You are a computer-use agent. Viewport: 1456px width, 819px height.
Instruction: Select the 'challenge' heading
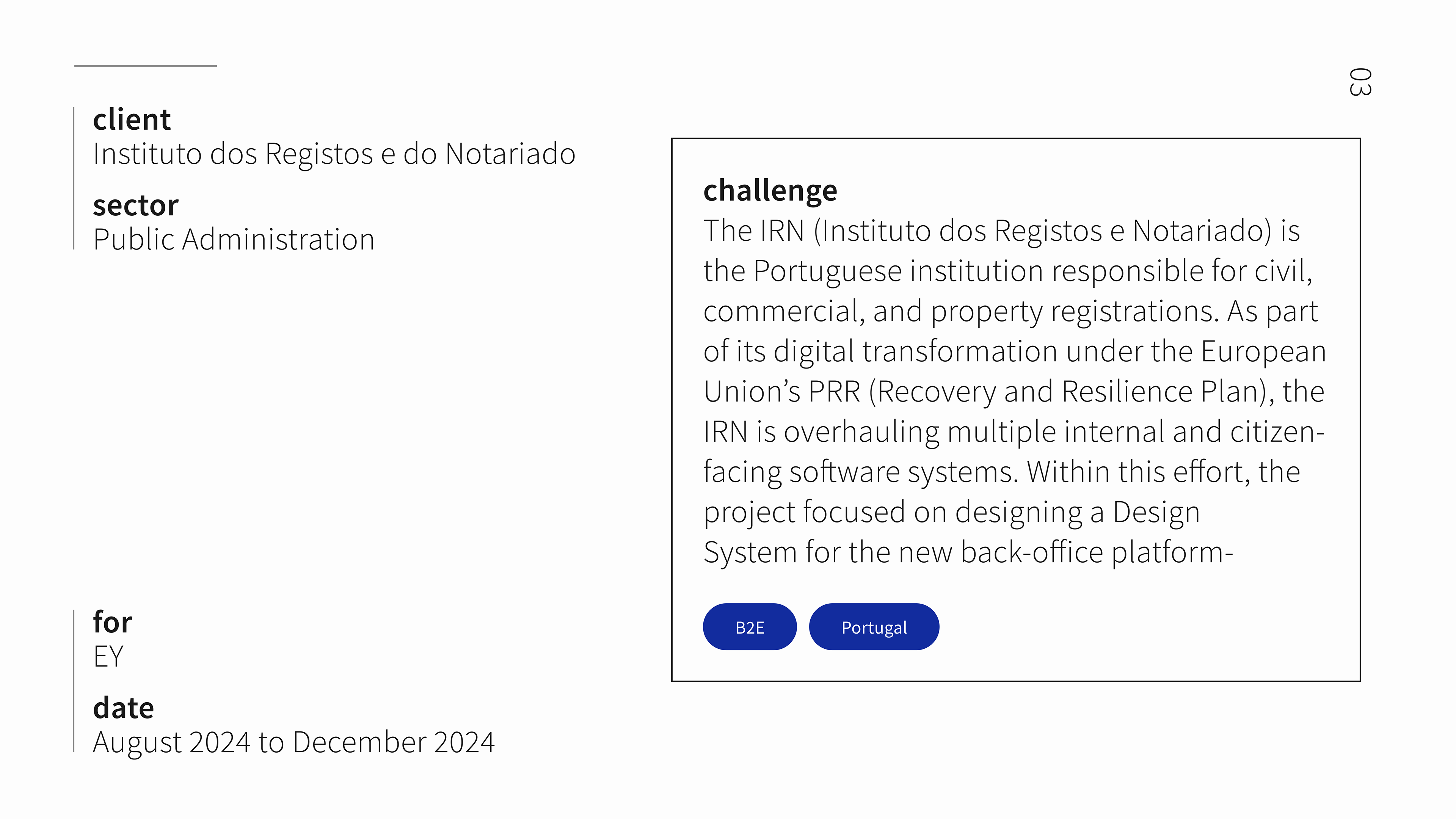(770, 191)
